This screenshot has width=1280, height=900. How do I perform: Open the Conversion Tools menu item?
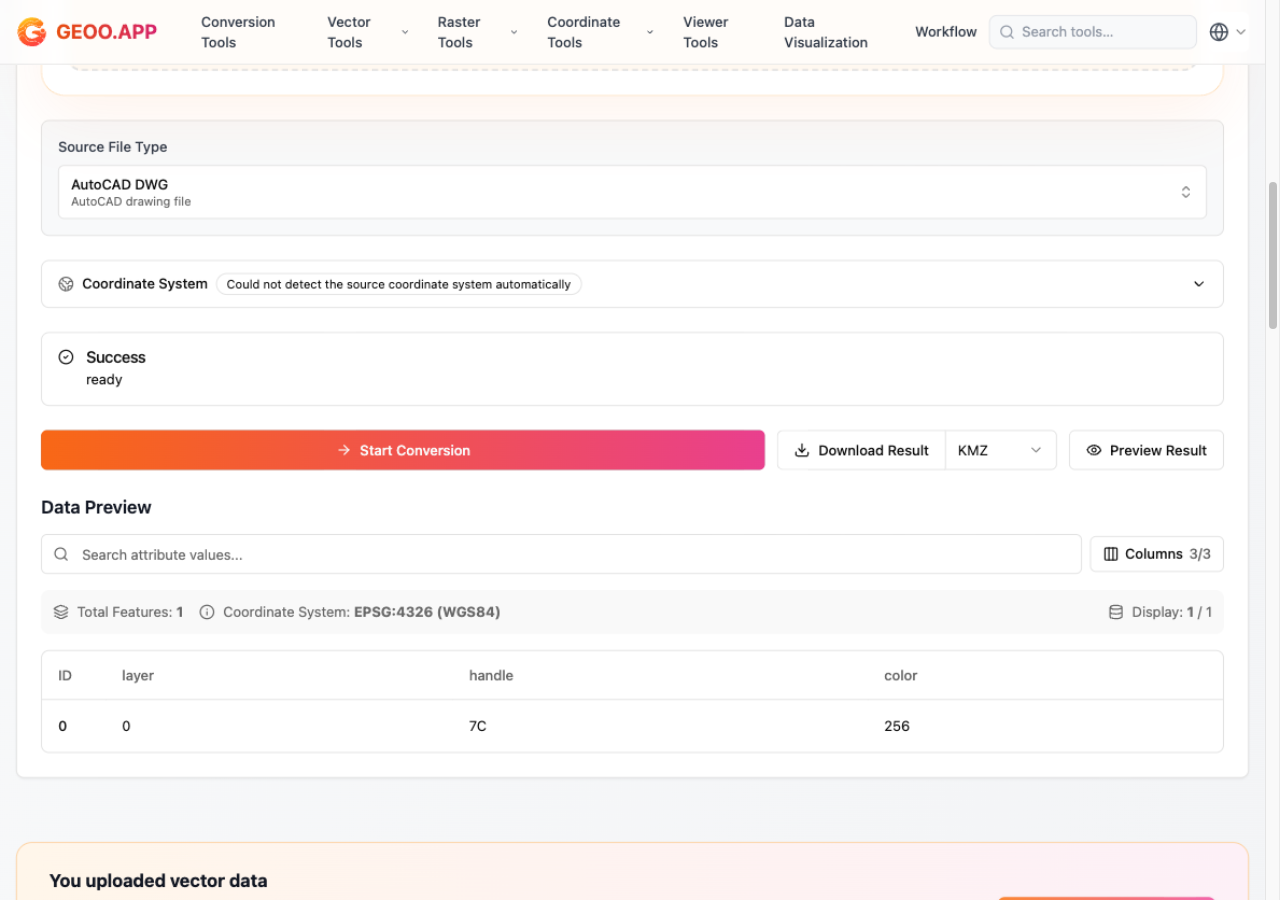click(238, 32)
